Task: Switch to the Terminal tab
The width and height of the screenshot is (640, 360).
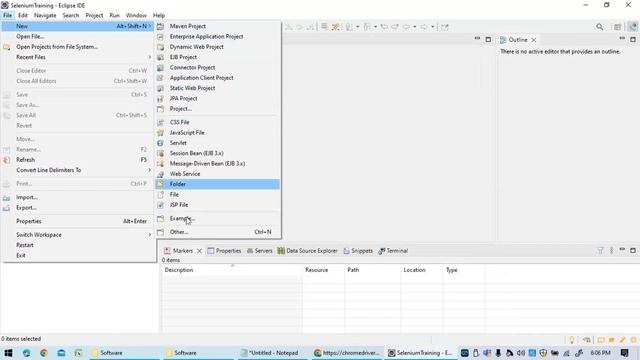Action: pyautogui.click(x=393, y=251)
